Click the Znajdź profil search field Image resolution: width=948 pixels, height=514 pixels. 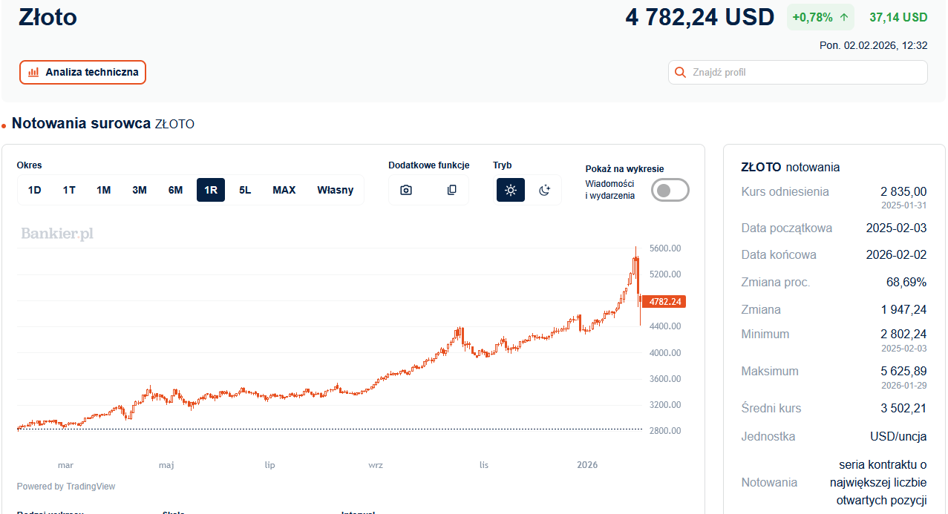tap(798, 73)
